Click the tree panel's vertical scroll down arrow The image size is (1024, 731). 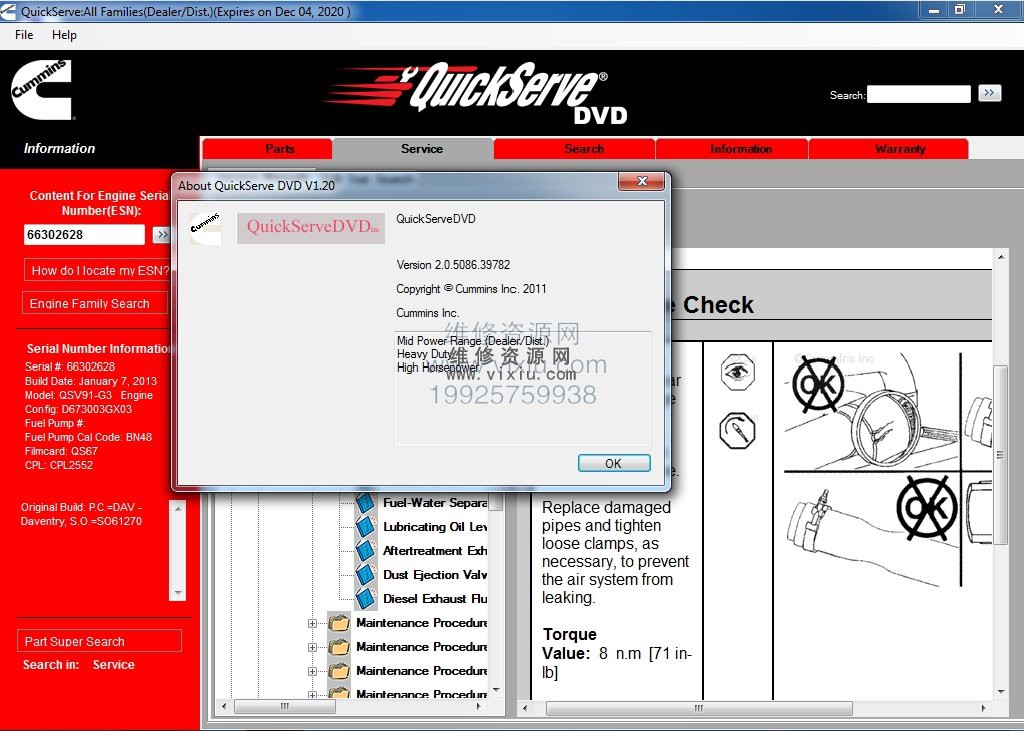click(496, 690)
